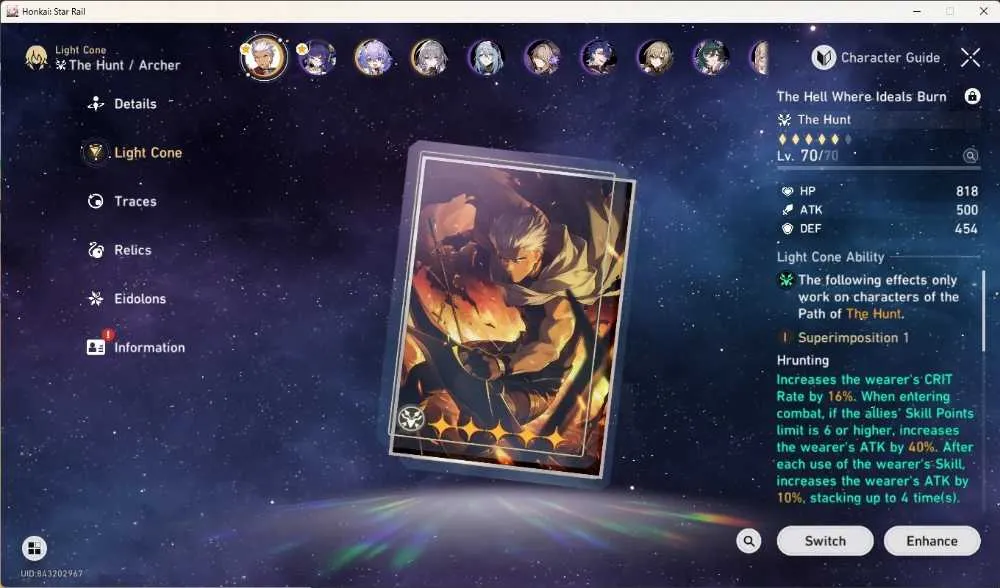1000x588 pixels.
Task: Click the round magnifier icon left of Switch
Action: pyautogui.click(x=749, y=541)
